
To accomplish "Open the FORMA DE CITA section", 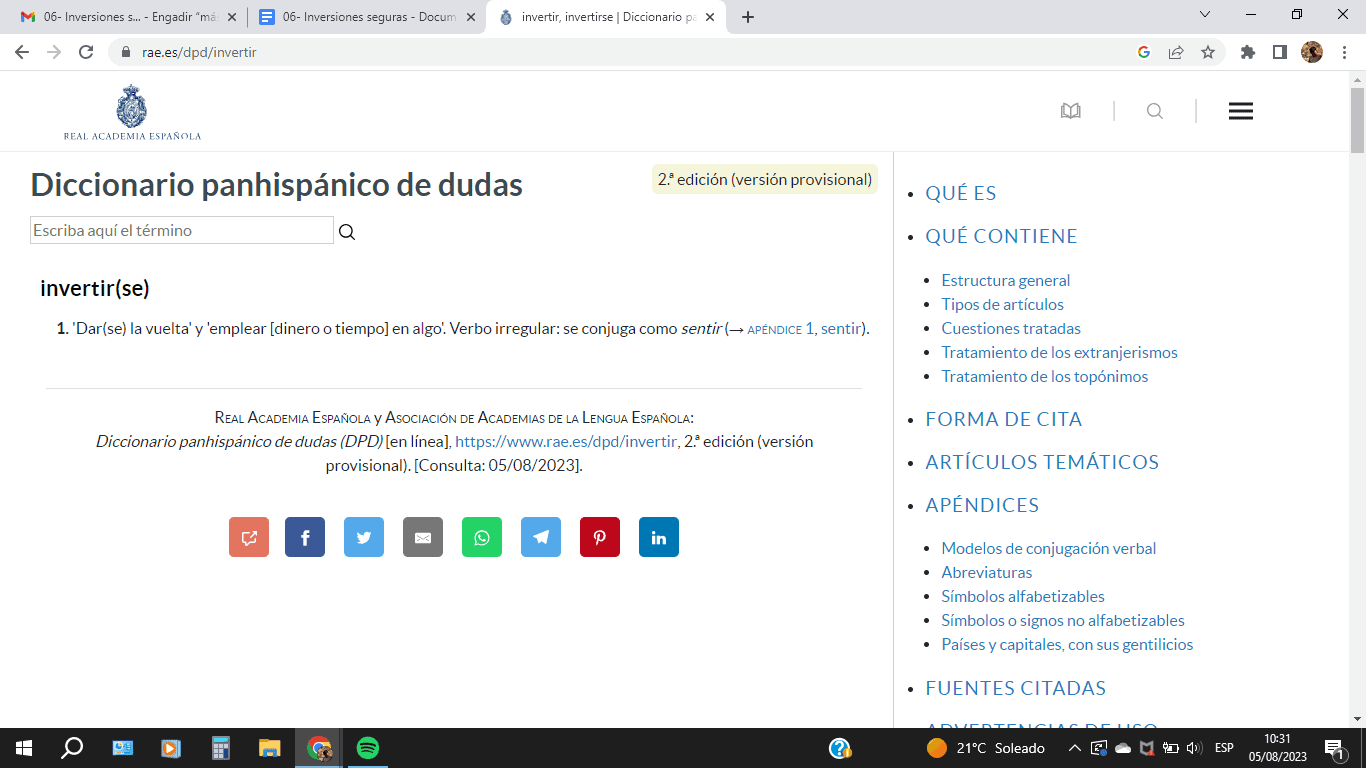I will point(1004,419).
